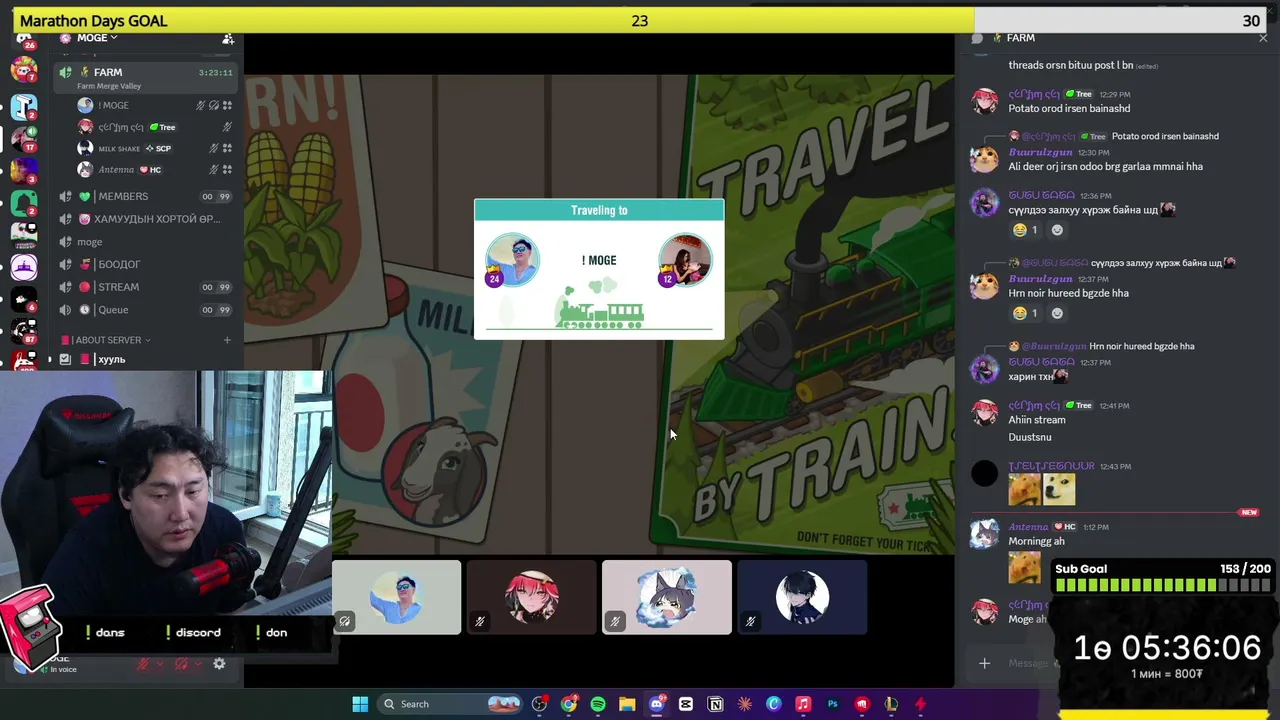
Task: Click the dark-haired avatar participant tile
Action: pos(802,597)
